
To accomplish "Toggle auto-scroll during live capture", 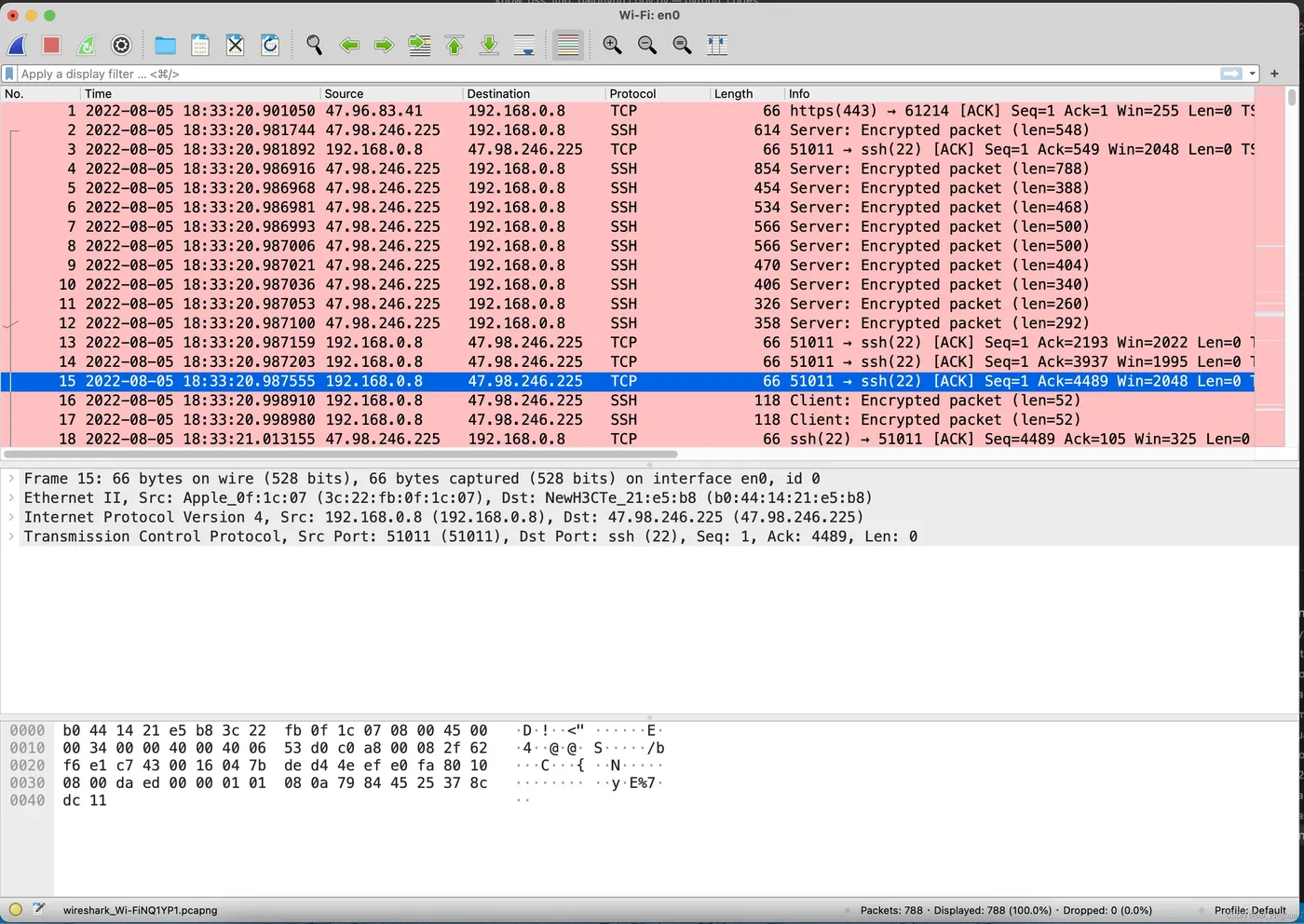I will point(524,45).
